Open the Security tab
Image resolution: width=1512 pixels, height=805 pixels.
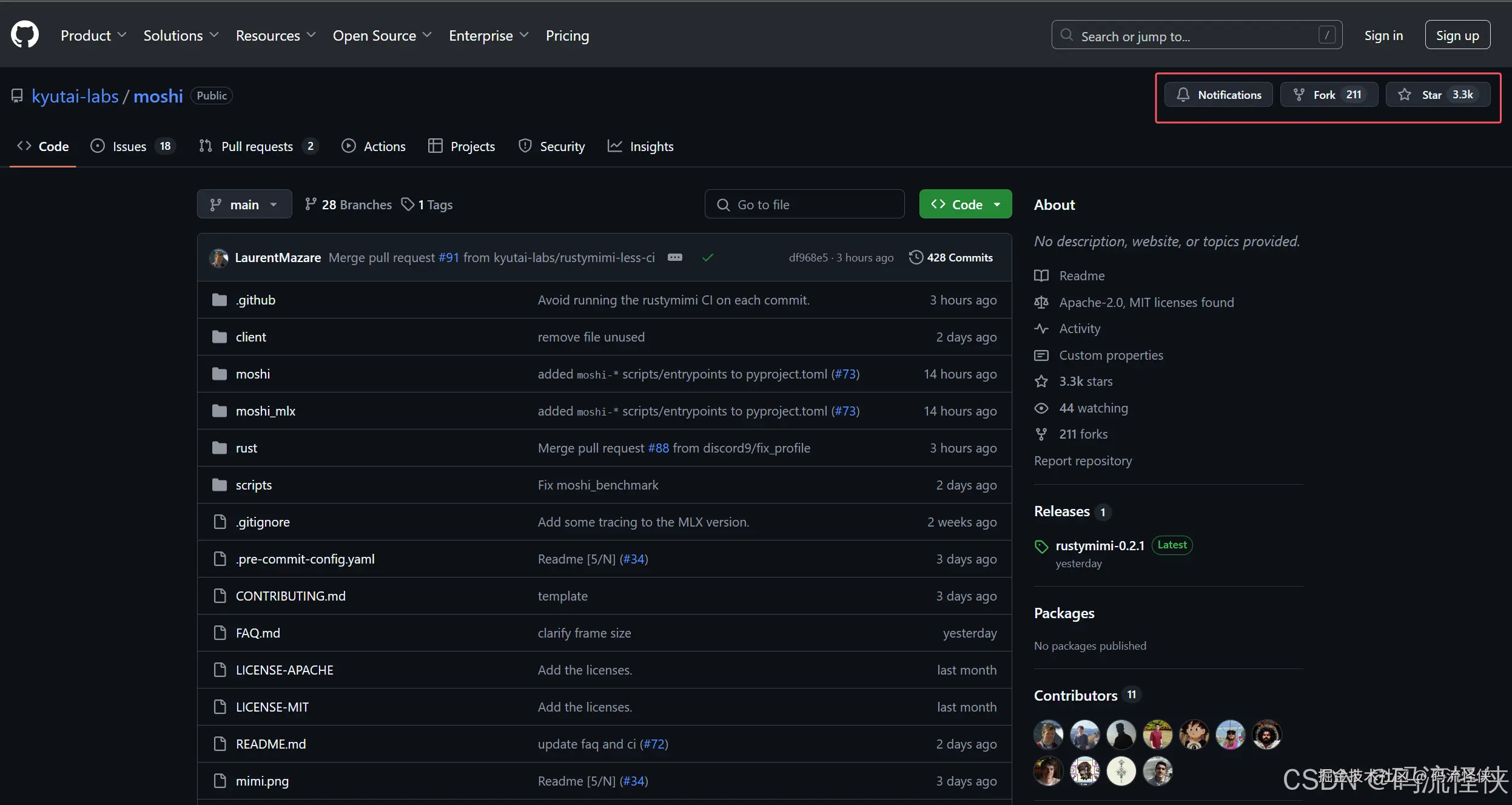point(552,146)
